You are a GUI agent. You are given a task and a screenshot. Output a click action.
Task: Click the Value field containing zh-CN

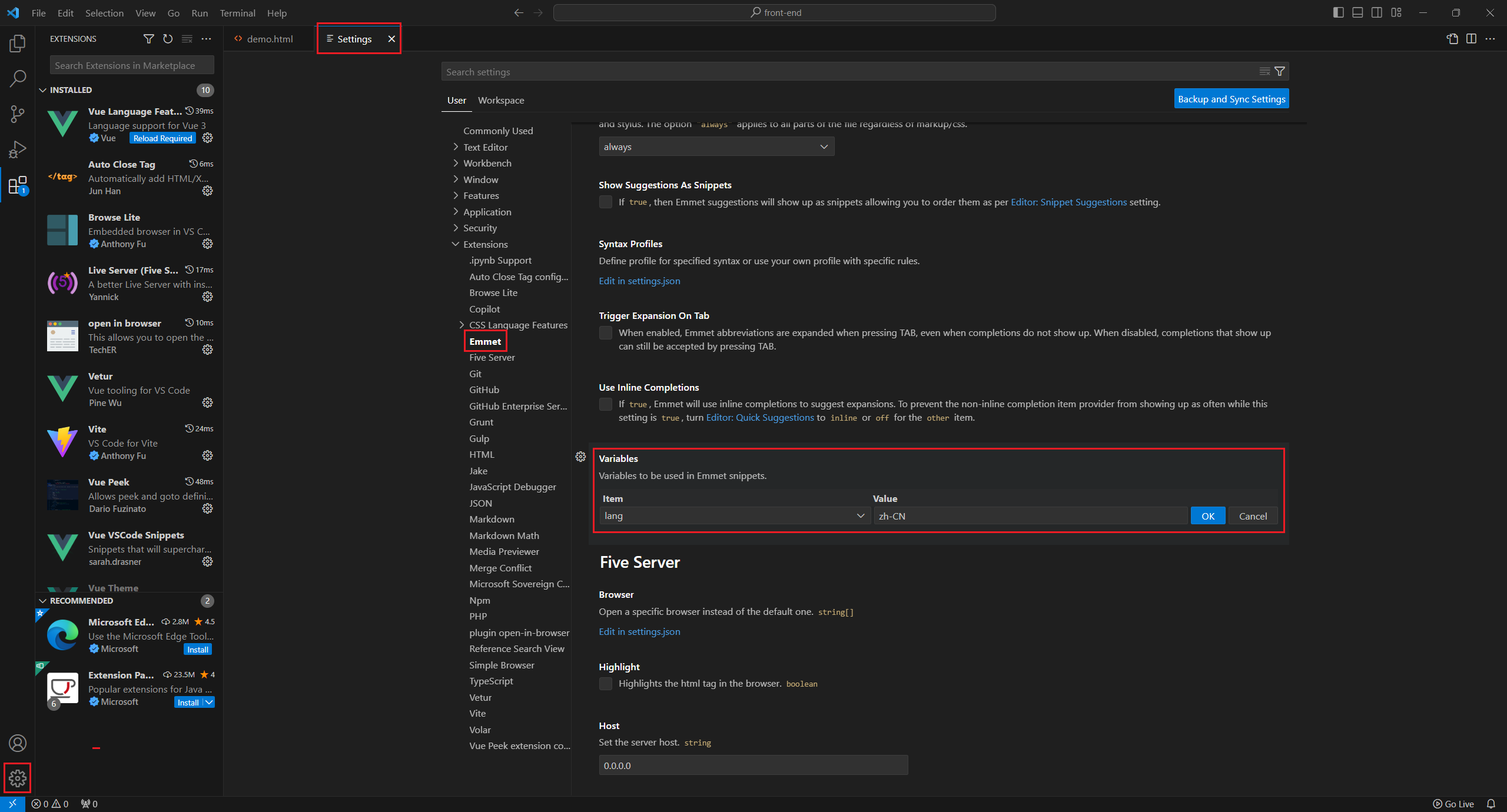coord(1030,516)
